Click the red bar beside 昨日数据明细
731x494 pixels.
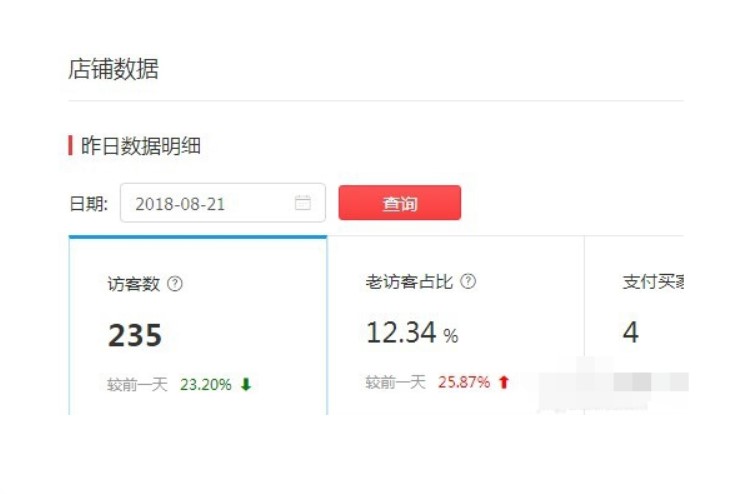tap(70, 145)
